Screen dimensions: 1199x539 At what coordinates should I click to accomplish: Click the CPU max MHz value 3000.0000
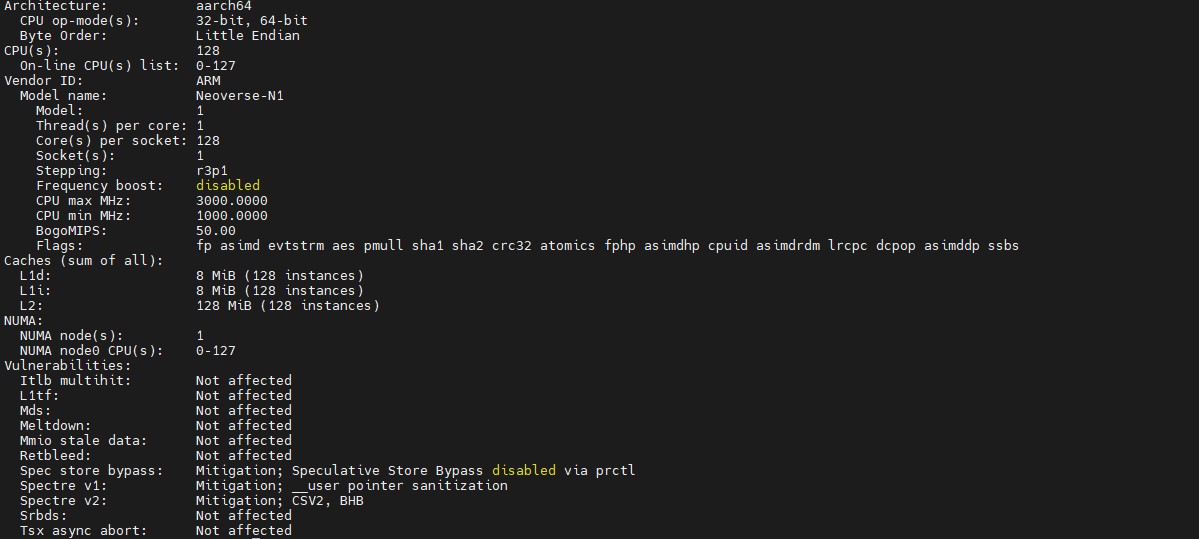pyautogui.click(x=231, y=201)
